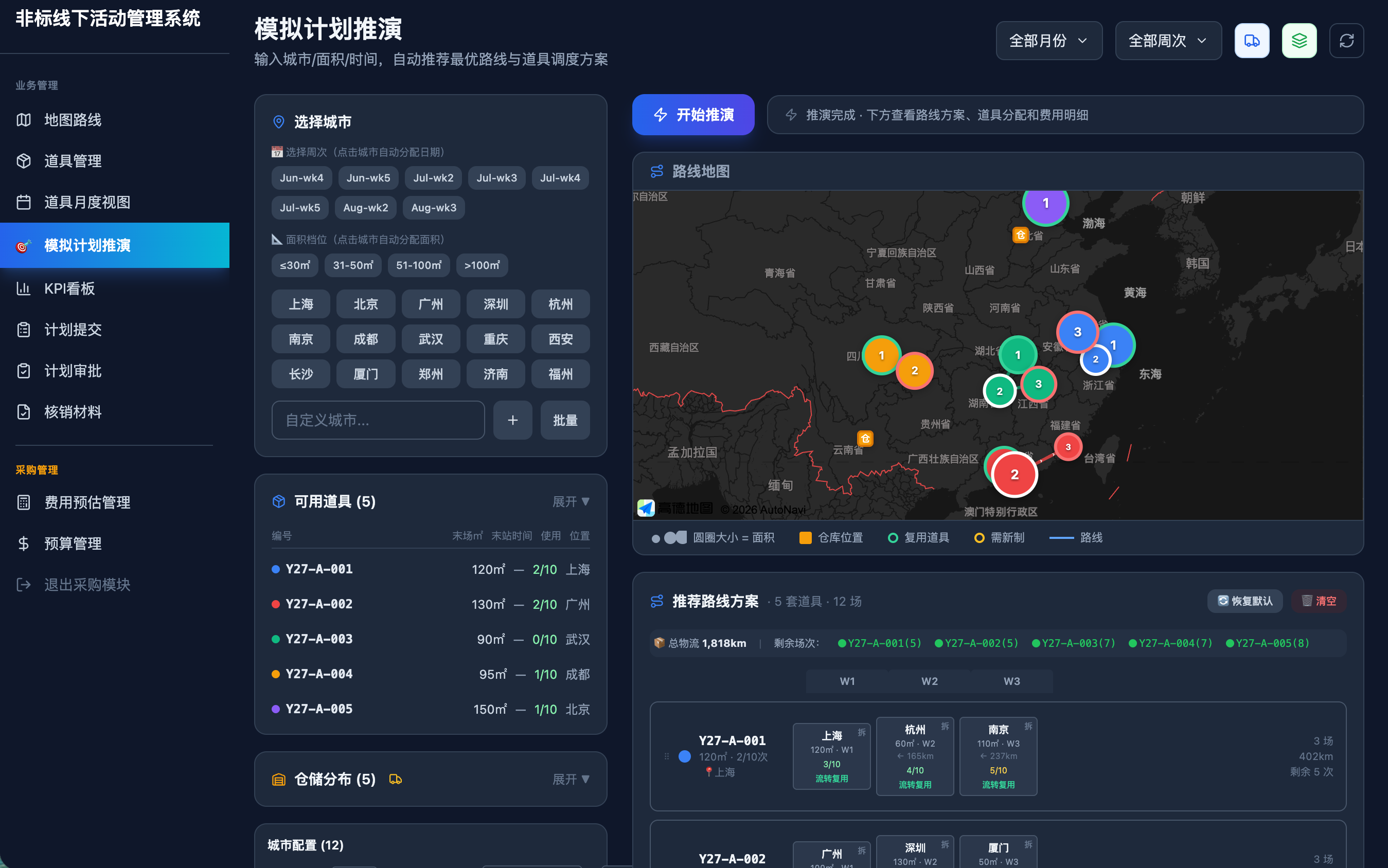Open 计划审批 checklist icon
Viewport: 1388px width, 868px height.
click(x=24, y=371)
